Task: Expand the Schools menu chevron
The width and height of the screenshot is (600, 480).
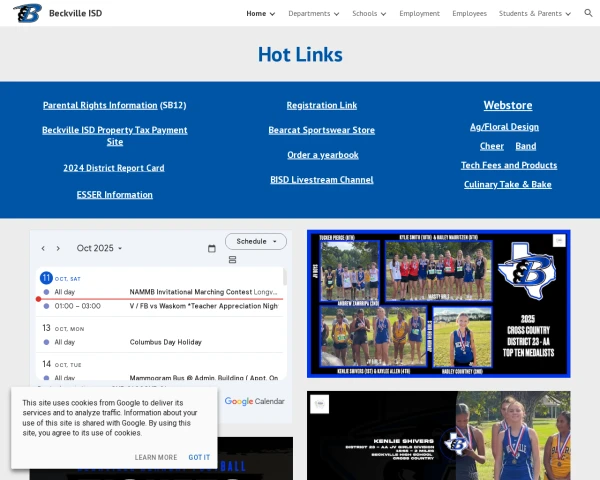Action: point(383,14)
